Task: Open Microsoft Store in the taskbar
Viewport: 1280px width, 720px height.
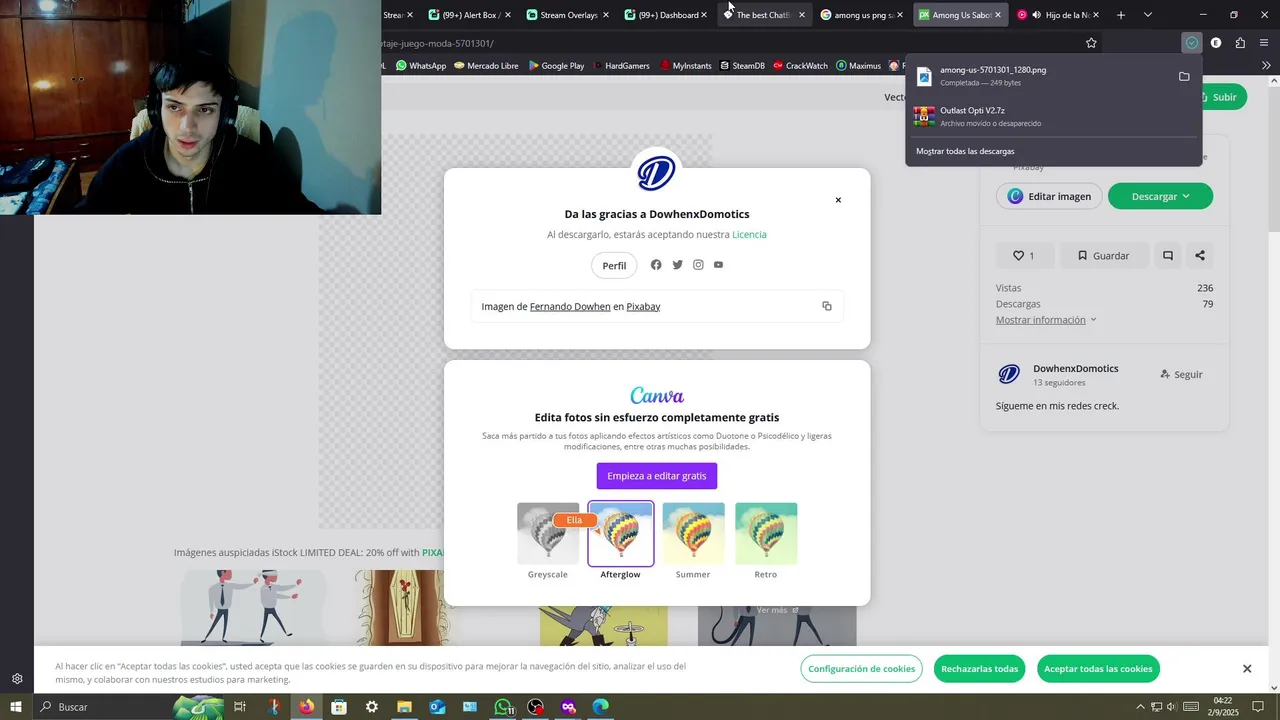Action: [339, 707]
